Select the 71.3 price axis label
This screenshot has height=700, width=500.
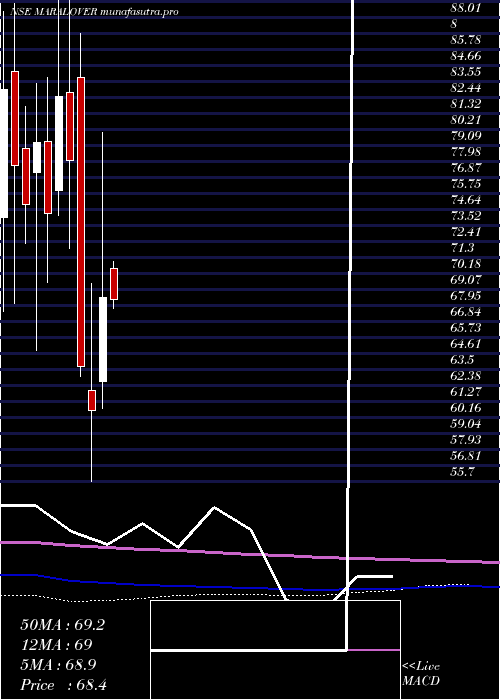pos(463,248)
